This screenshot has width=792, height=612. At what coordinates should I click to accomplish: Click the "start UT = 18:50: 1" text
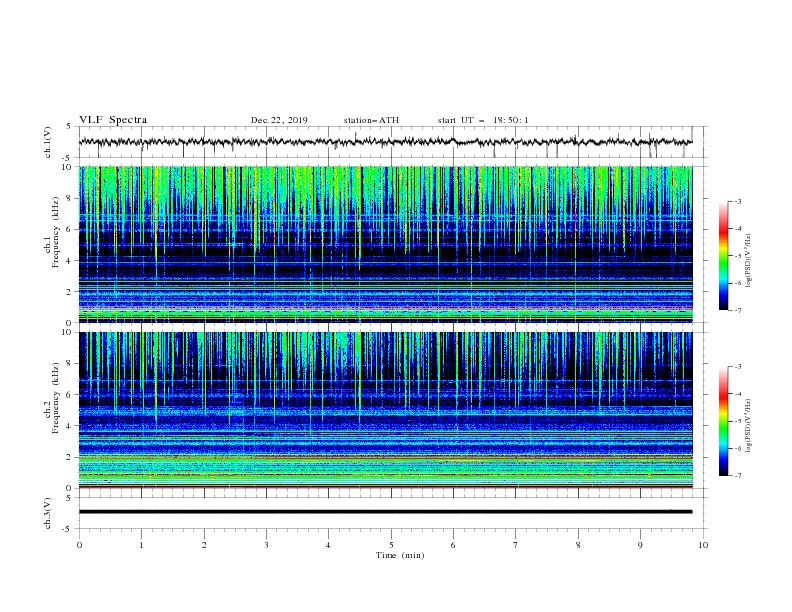(483, 120)
